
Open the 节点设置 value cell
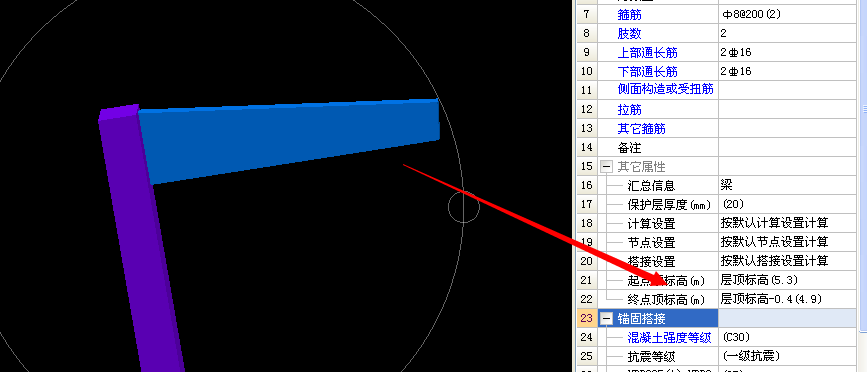coord(787,242)
